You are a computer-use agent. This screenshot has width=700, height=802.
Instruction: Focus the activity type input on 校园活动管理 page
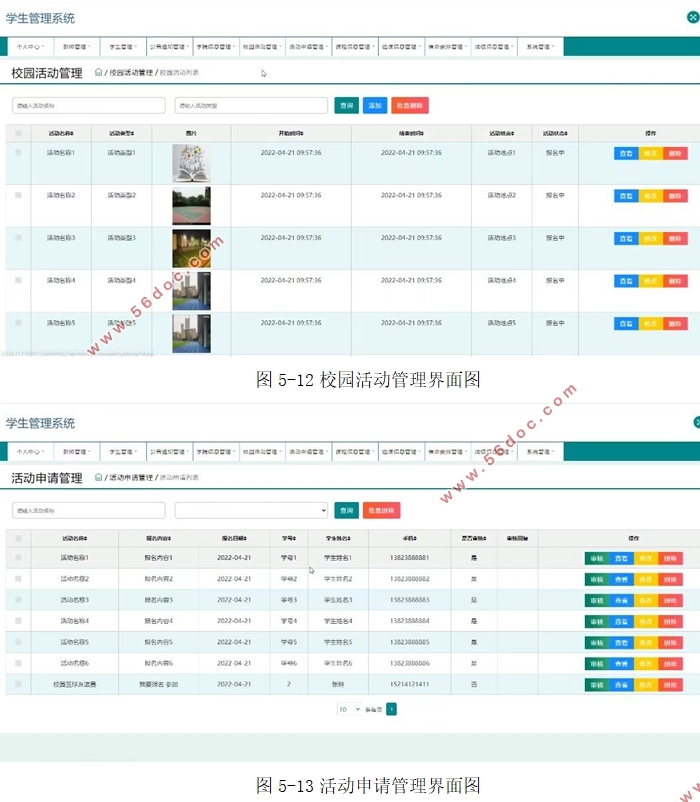coord(251,105)
